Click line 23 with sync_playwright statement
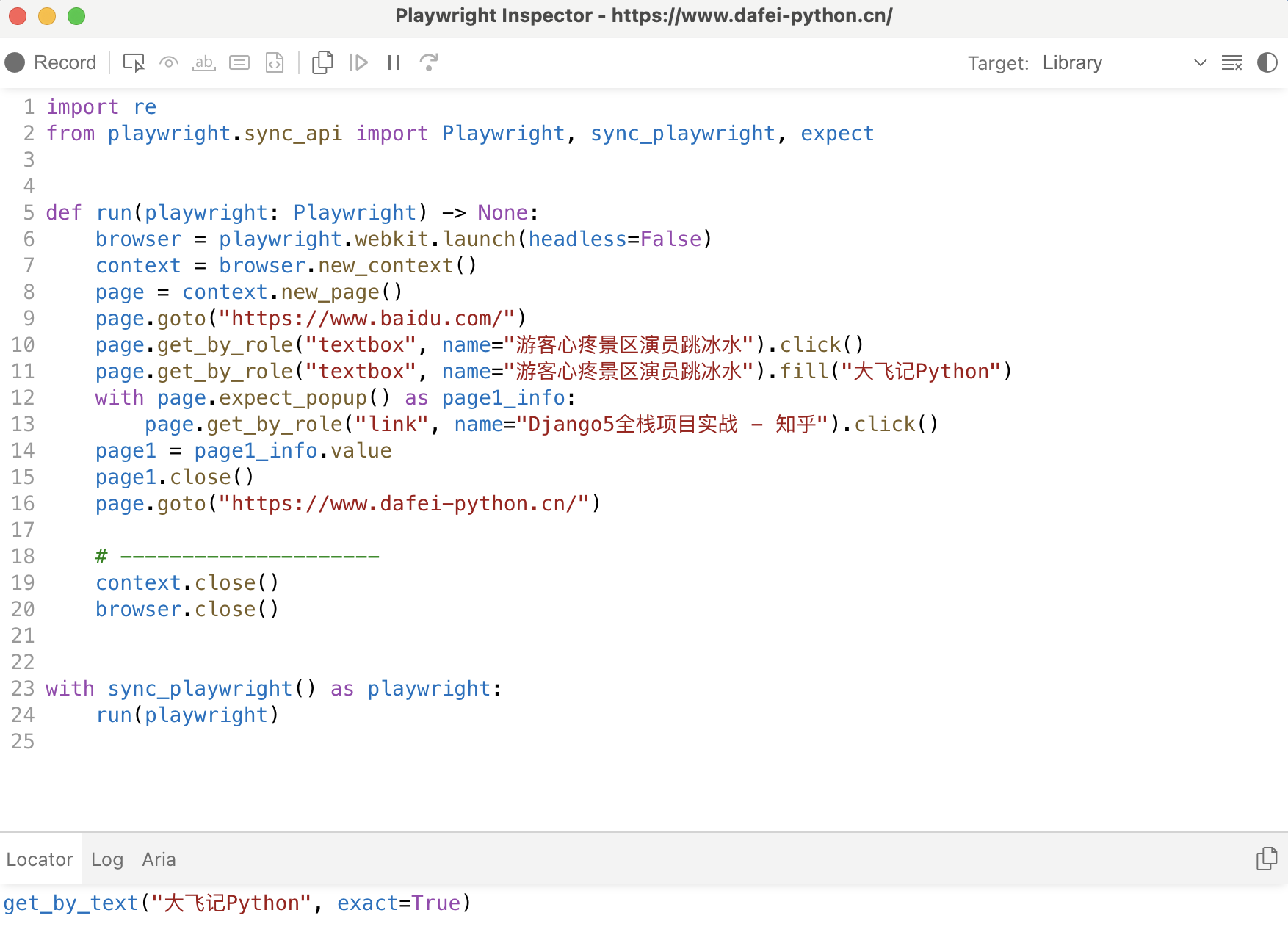Screen dimensions: 1288x946 pyautogui.click(x=274, y=688)
